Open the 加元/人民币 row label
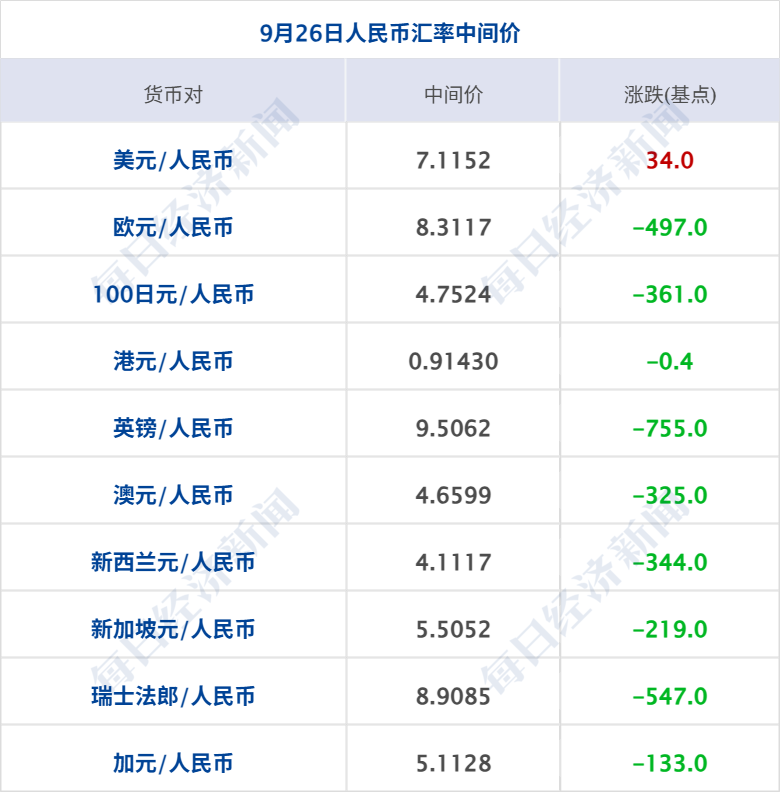This screenshot has height=792, width=780. point(173,763)
